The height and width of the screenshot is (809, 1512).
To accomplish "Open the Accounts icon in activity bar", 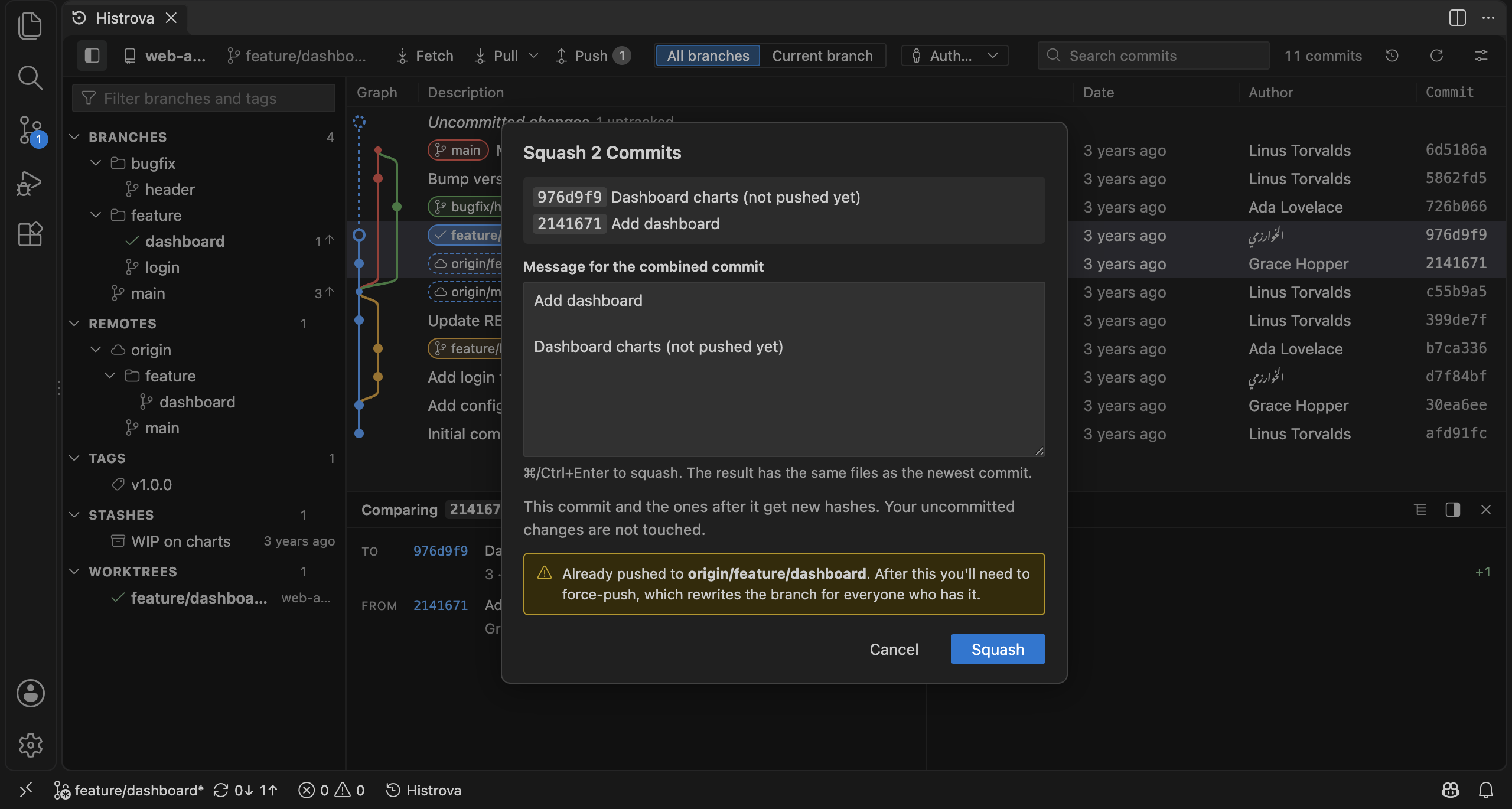I will 30,693.
